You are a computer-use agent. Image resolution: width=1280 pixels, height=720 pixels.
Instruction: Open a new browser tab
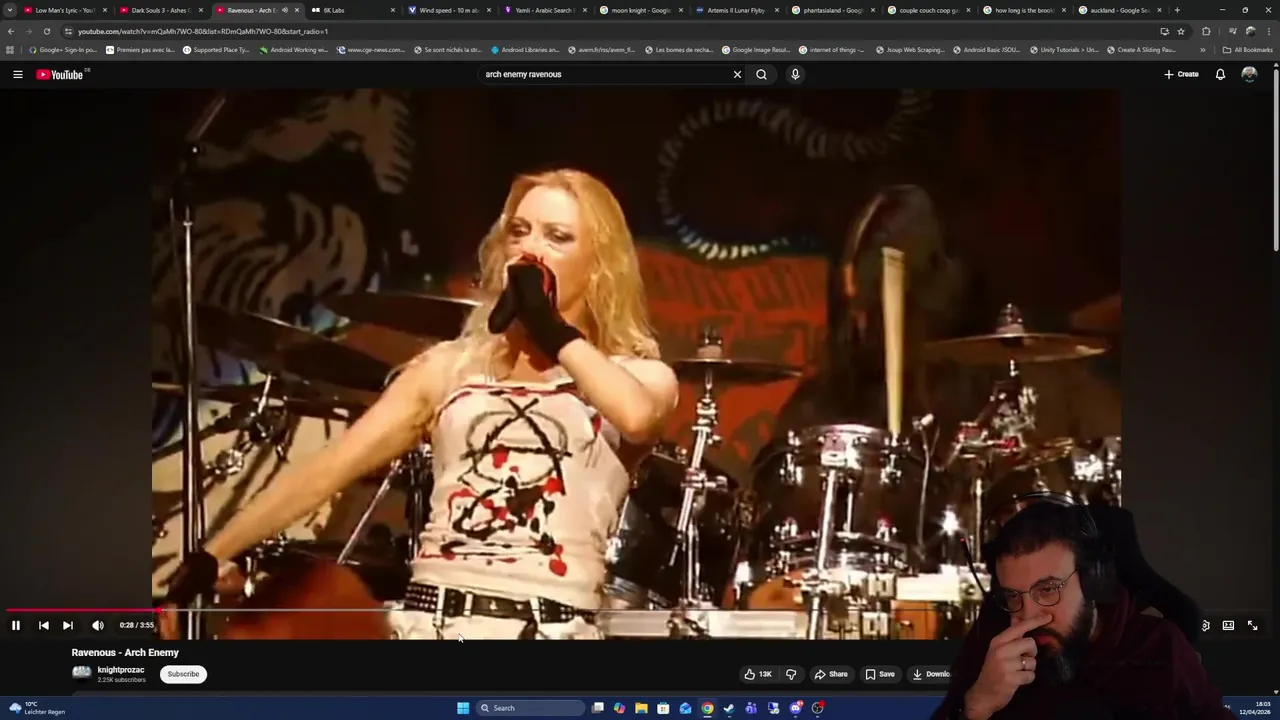(1177, 10)
